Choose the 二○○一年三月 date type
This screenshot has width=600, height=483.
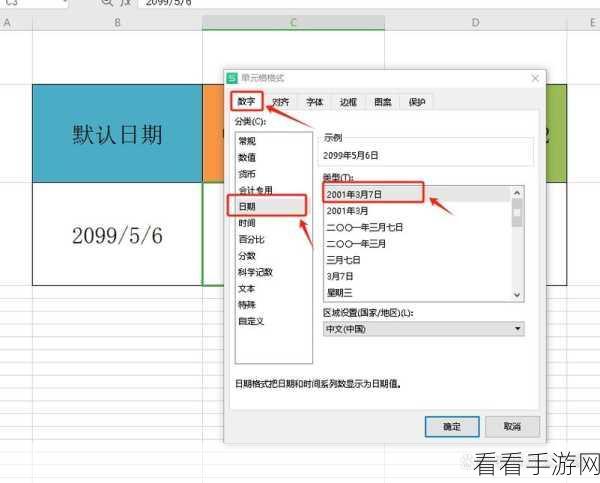417,244
